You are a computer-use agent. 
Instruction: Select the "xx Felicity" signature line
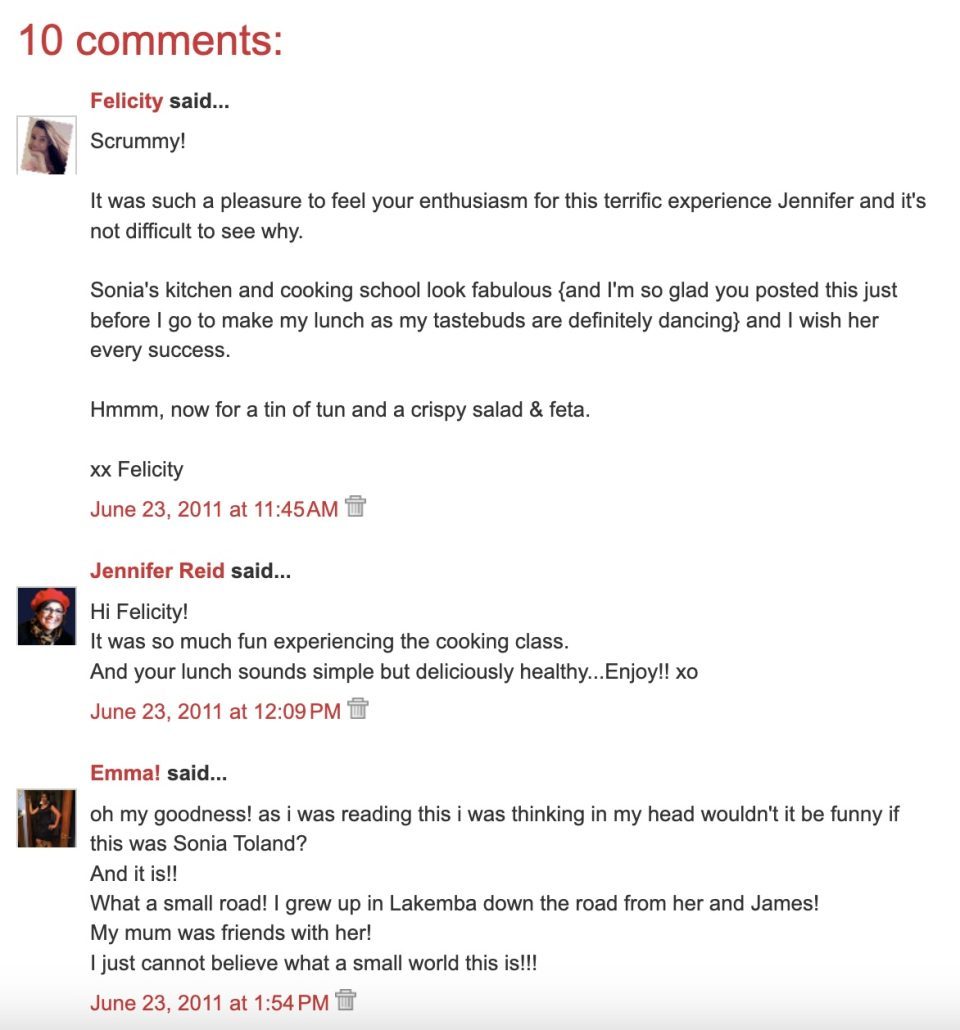tap(137, 469)
